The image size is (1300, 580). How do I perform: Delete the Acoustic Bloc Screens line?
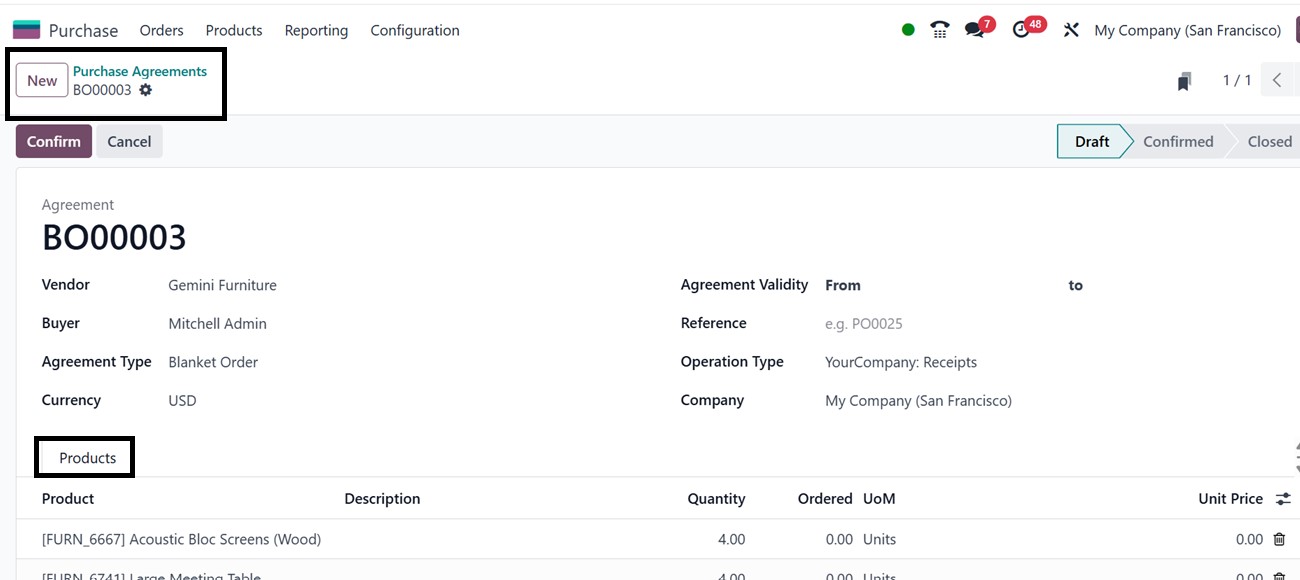tap(1279, 539)
